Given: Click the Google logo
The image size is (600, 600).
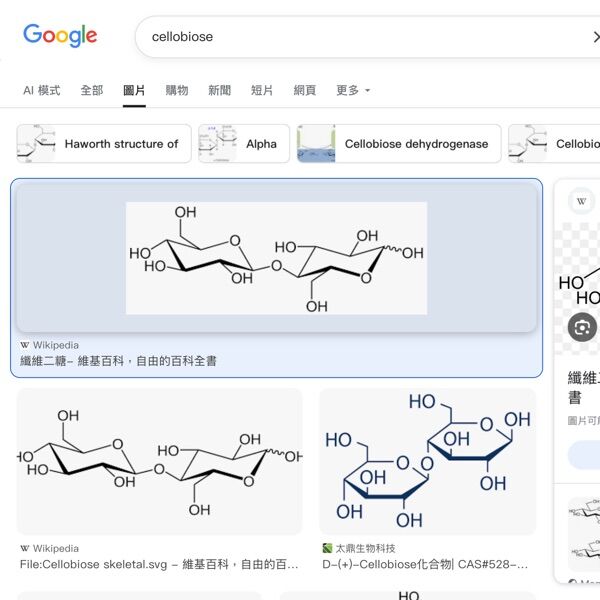Looking at the screenshot, I should (60, 36).
